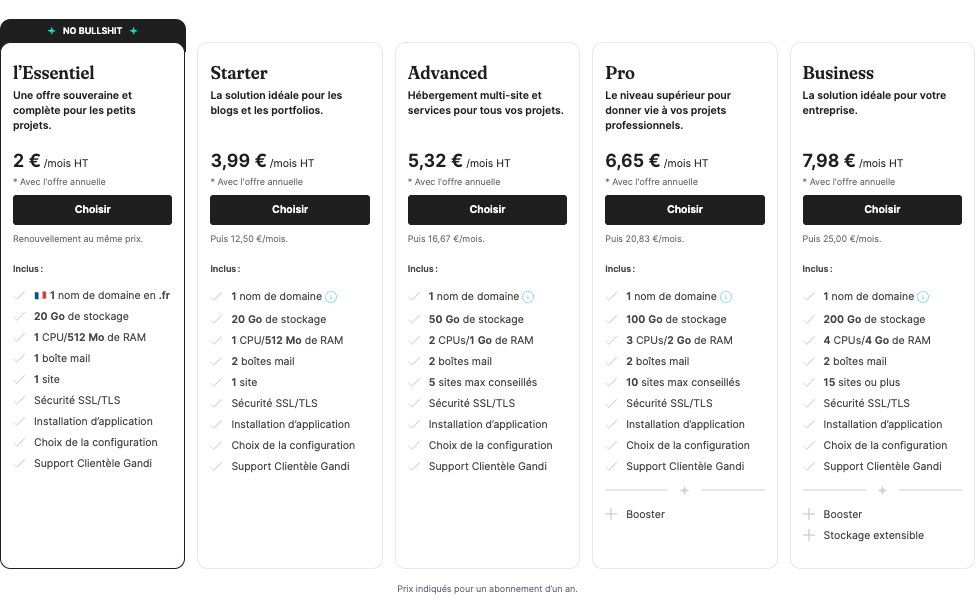Screen dimensions: 980x602
Task: Expand the Booster option under Business
Action: (x=842, y=514)
